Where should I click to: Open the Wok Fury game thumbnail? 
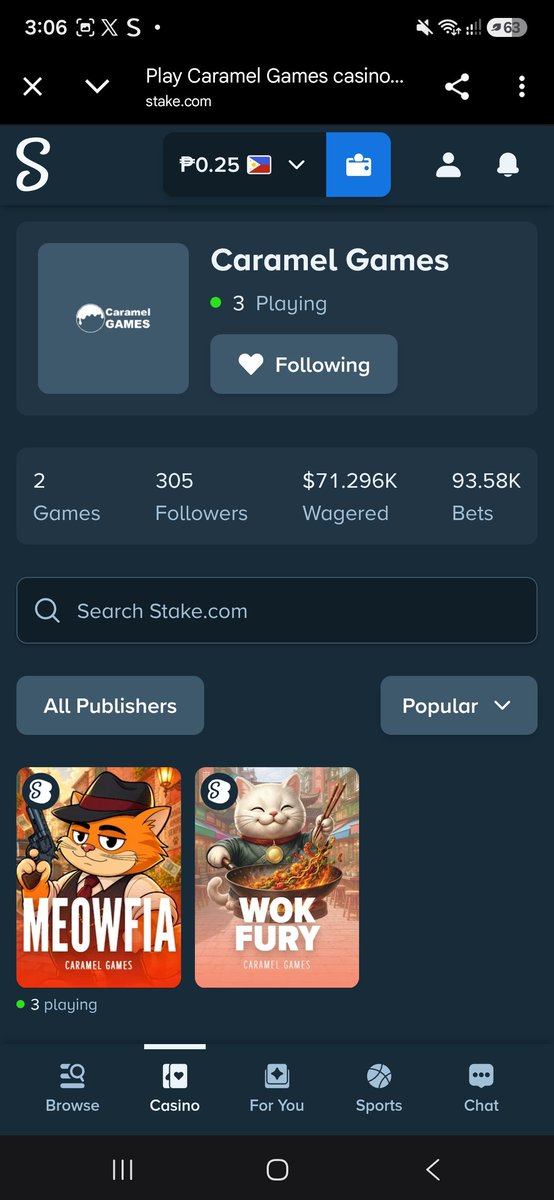[277, 877]
